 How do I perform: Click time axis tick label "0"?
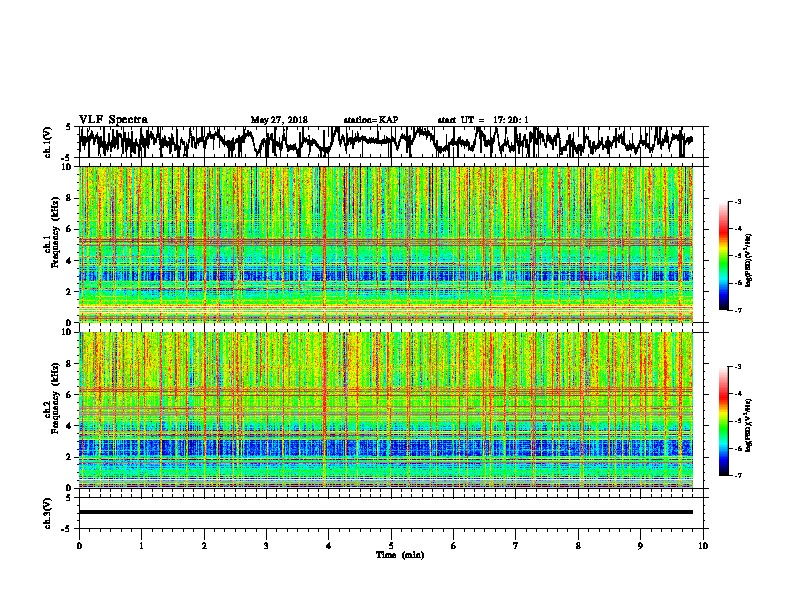tap(79, 546)
